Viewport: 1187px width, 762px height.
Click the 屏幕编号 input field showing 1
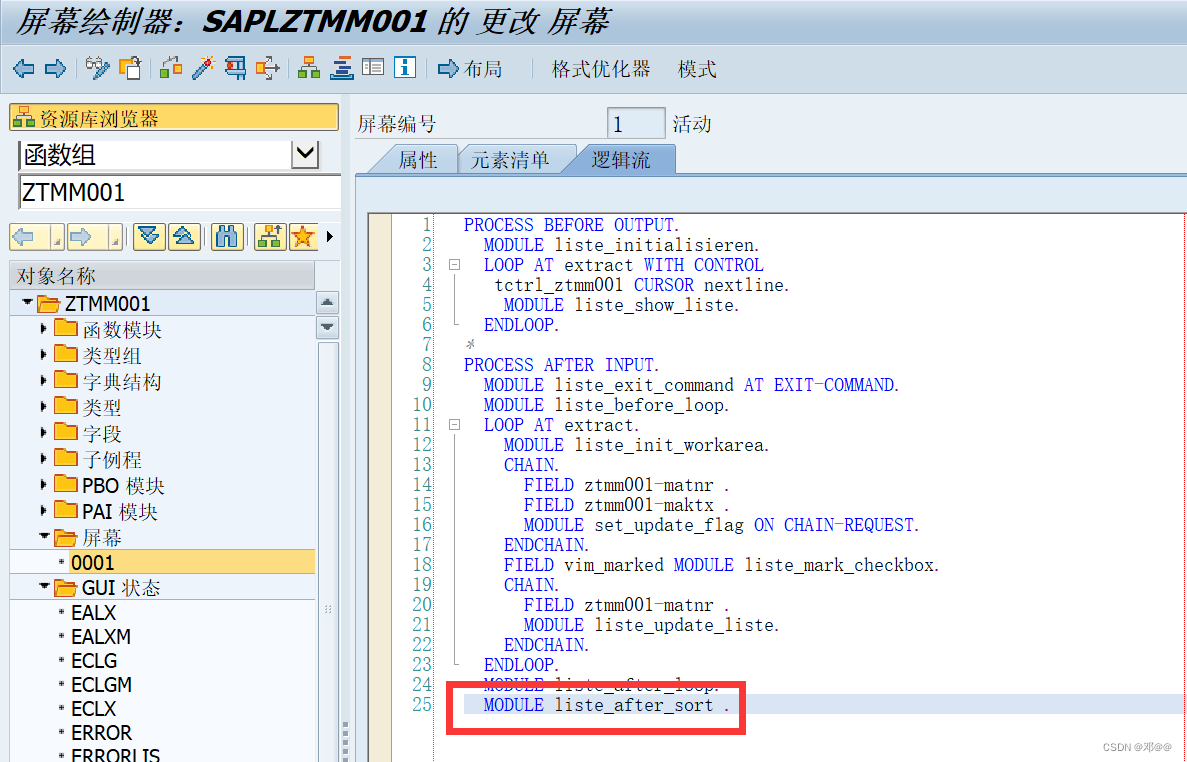(638, 121)
